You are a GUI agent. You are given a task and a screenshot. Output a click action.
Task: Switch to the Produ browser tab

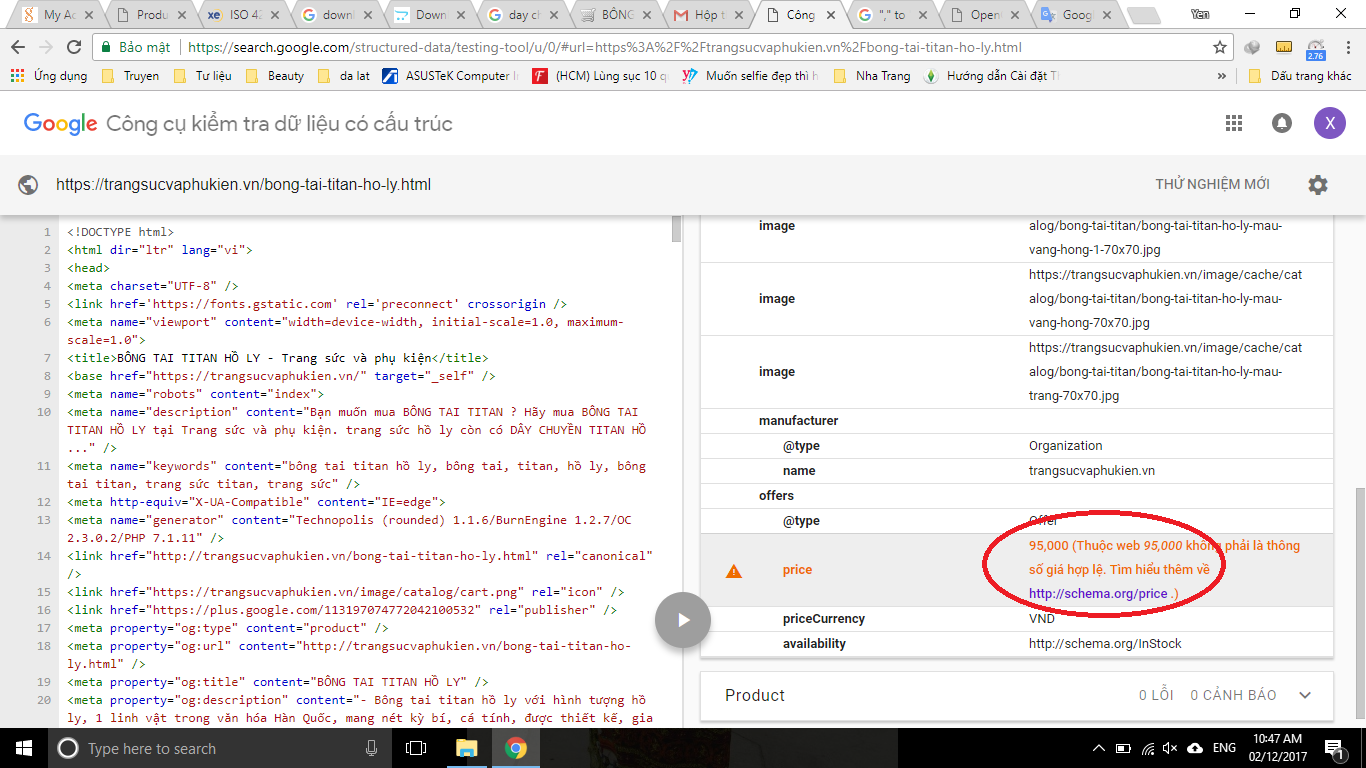[147, 15]
